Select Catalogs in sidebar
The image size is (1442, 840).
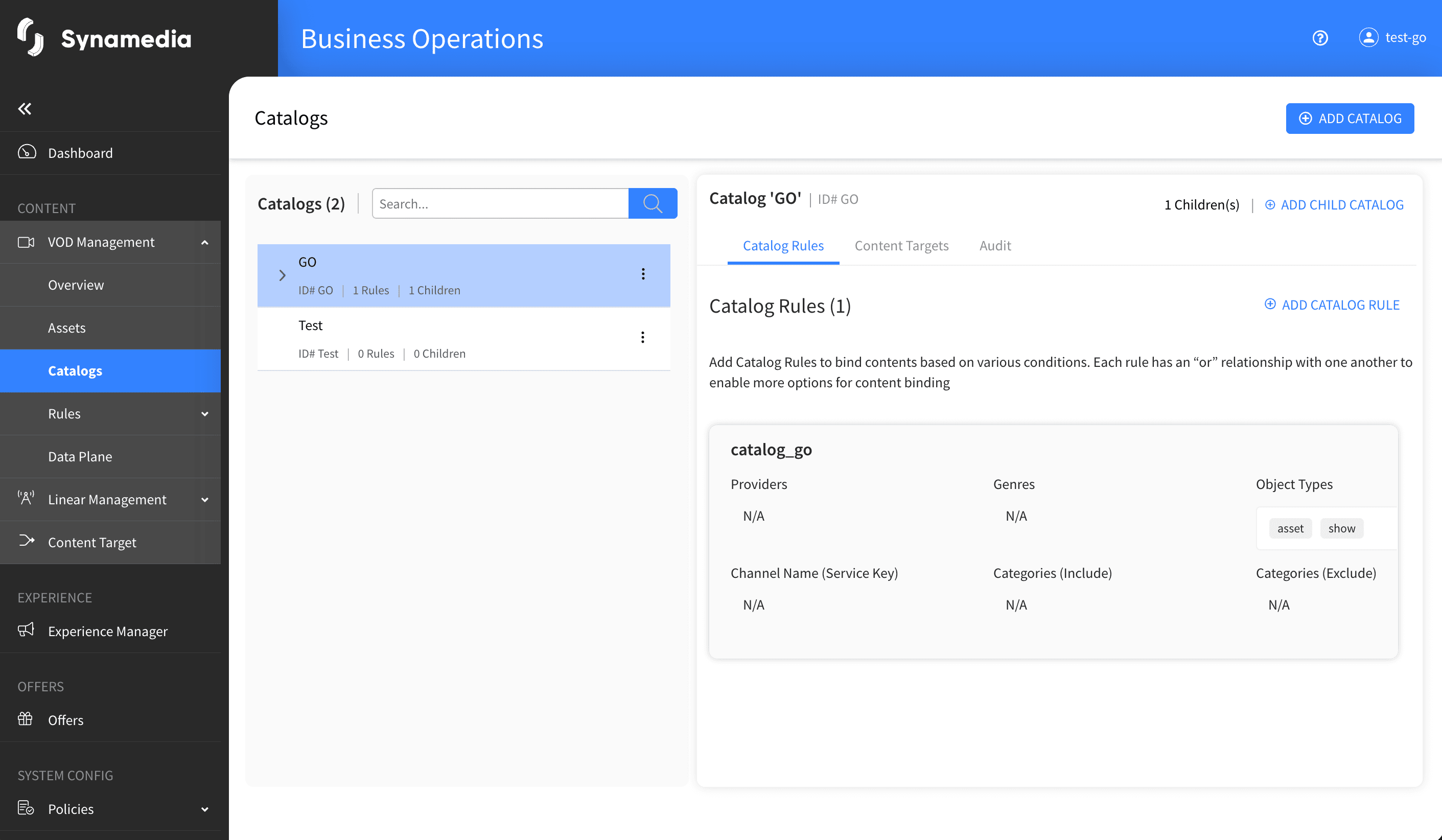coord(110,371)
